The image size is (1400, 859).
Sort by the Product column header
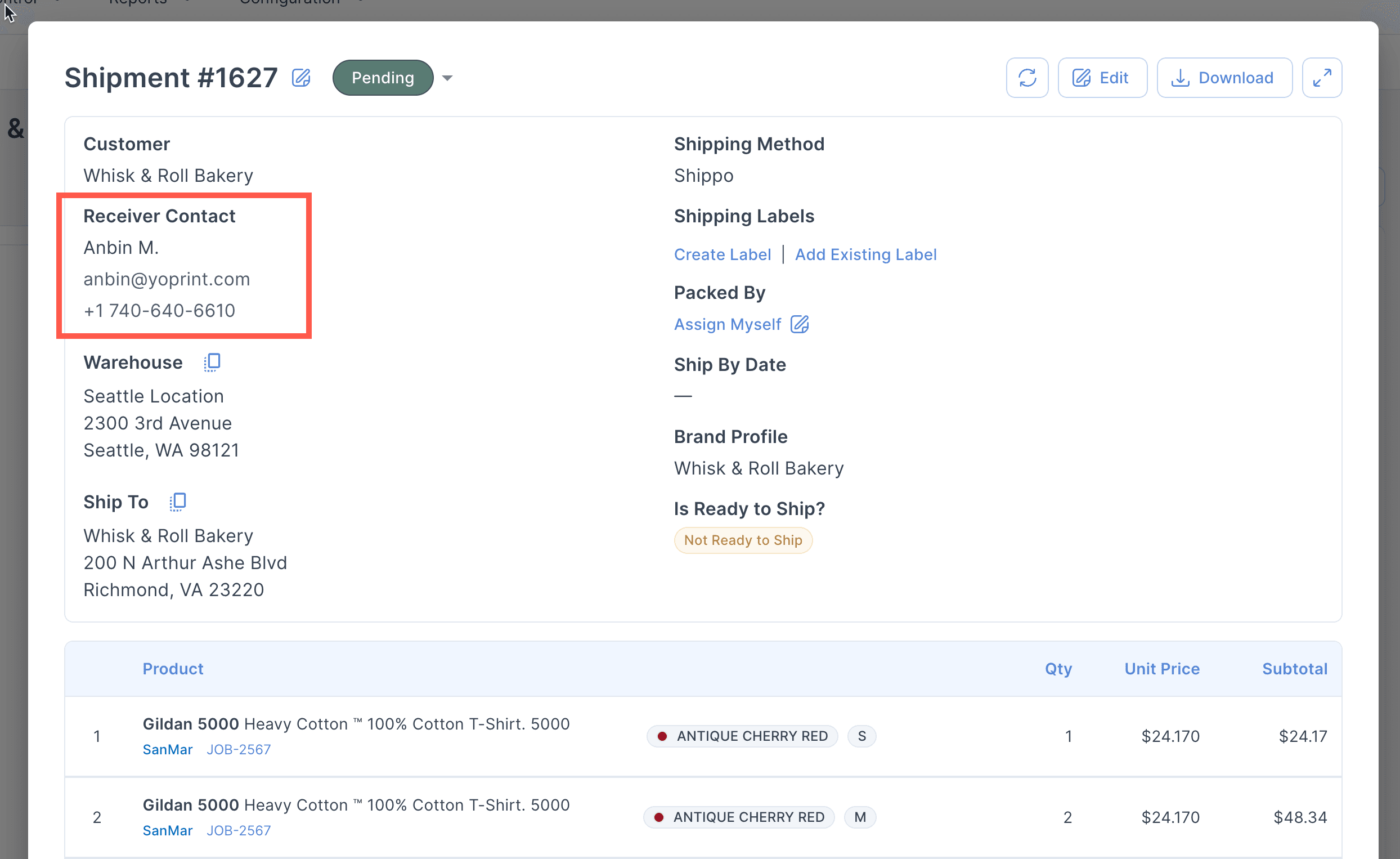(173, 669)
